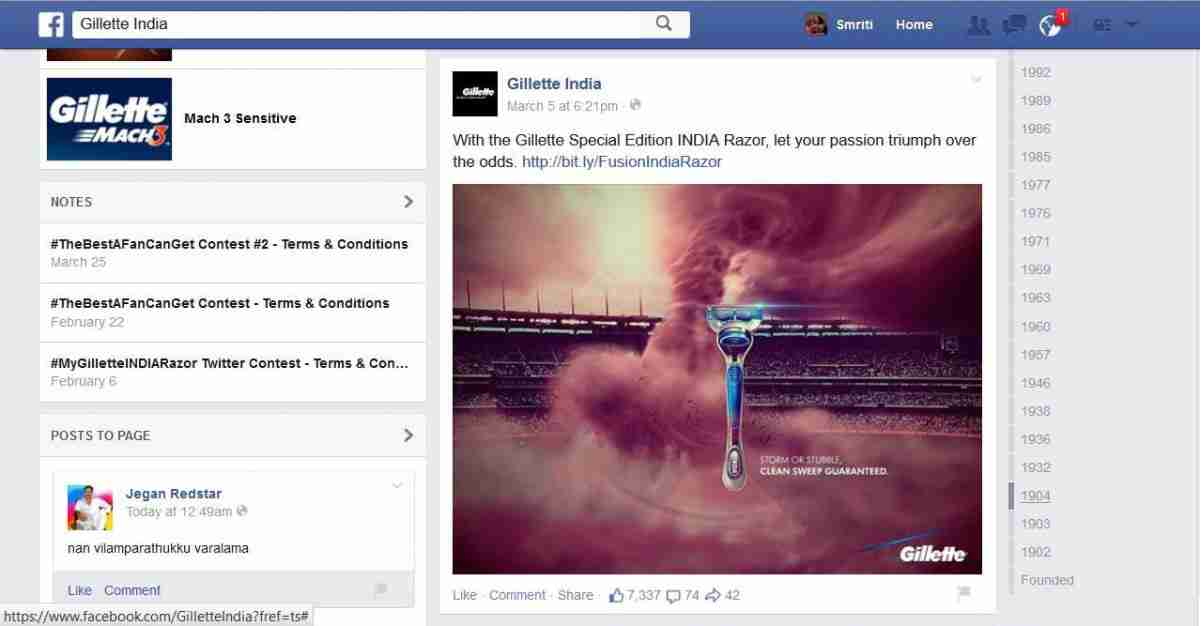Open the settings dropdown arrow in top bar
Image resolution: width=1200 pixels, height=626 pixels.
[x=1132, y=25]
